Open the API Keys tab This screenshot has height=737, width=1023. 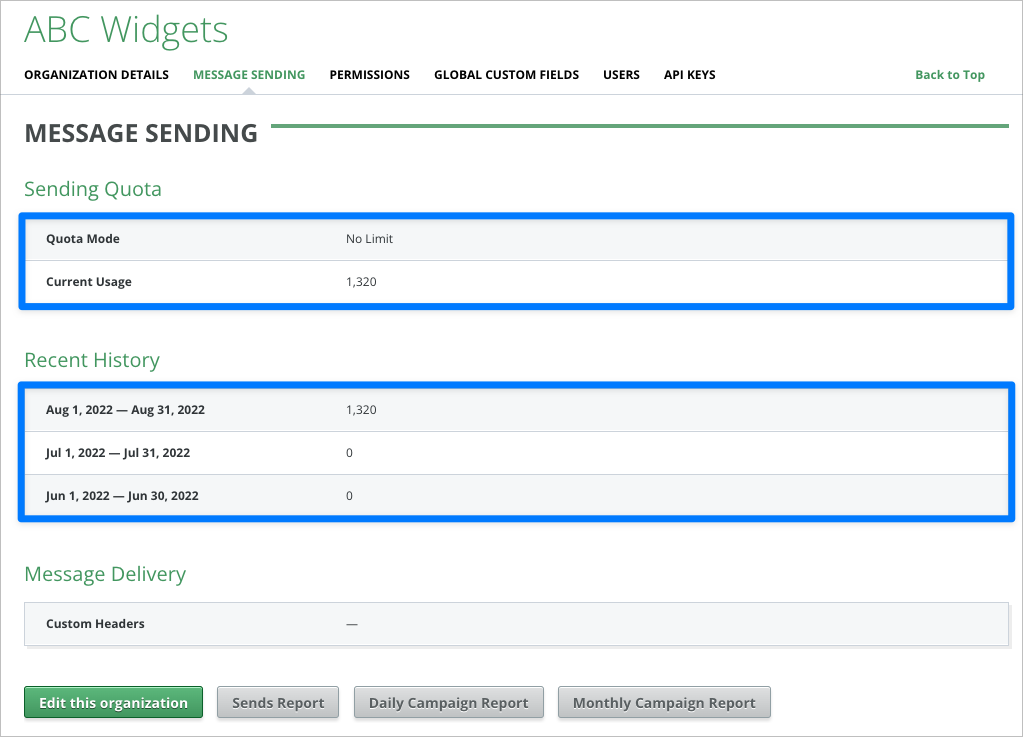pyautogui.click(x=689, y=75)
